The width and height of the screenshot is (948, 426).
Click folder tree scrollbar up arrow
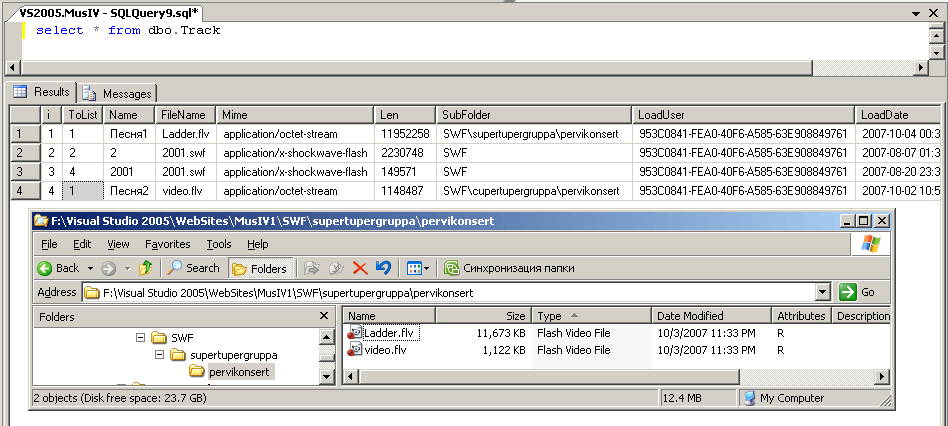click(x=326, y=337)
